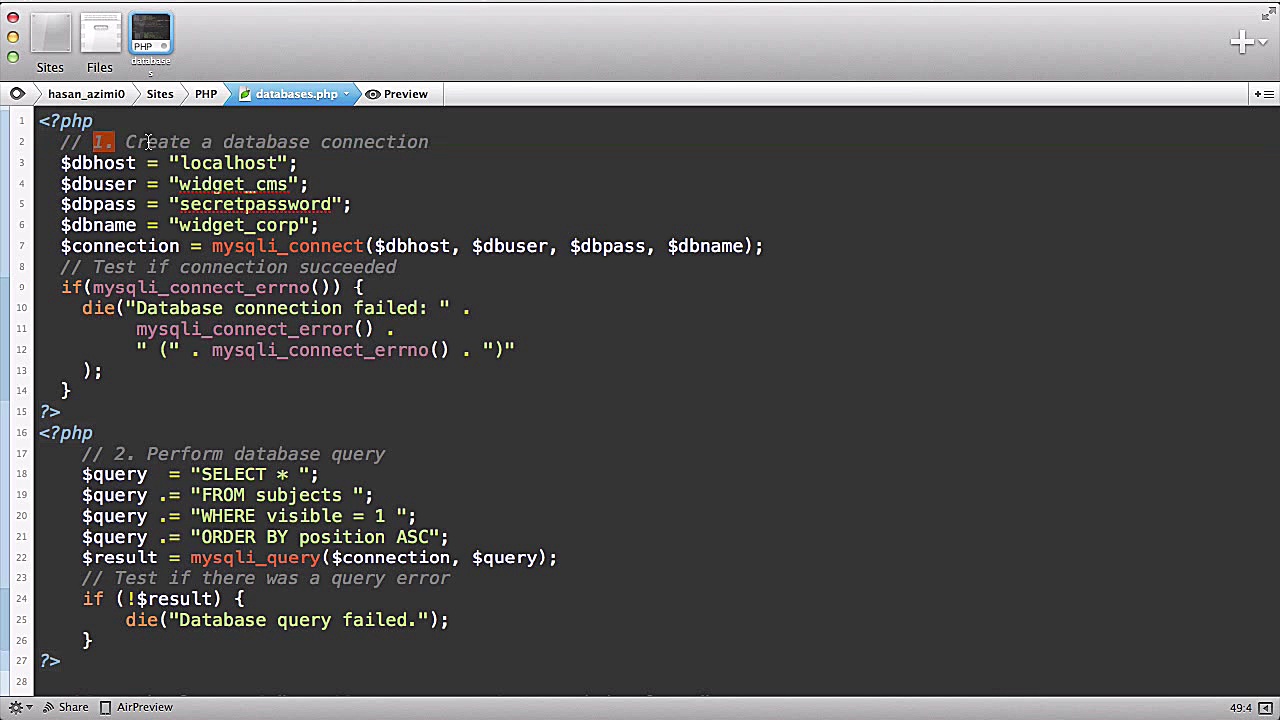Enter full screen mode with the arrows icon
This screenshot has height=720, width=1280.
pyautogui.click(x=1268, y=13)
